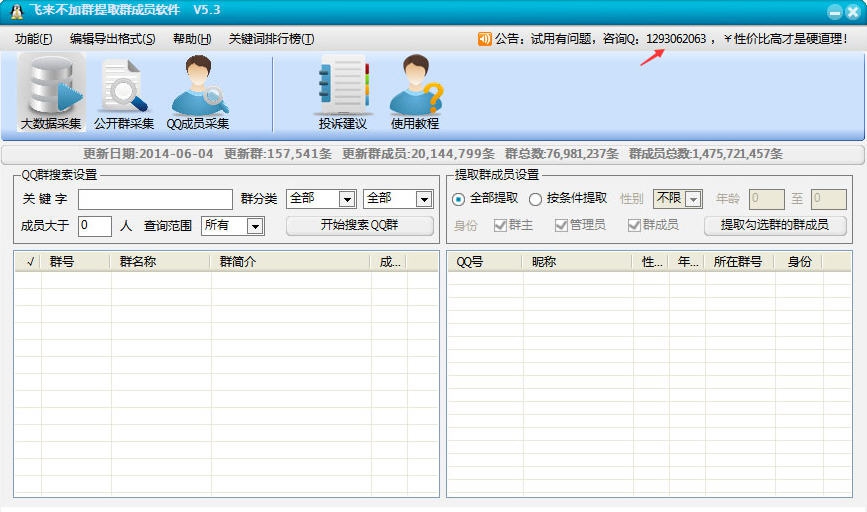Expand the first 群分类 category dropdown
This screenshot has width=867, height=512.
coord(346,199)
